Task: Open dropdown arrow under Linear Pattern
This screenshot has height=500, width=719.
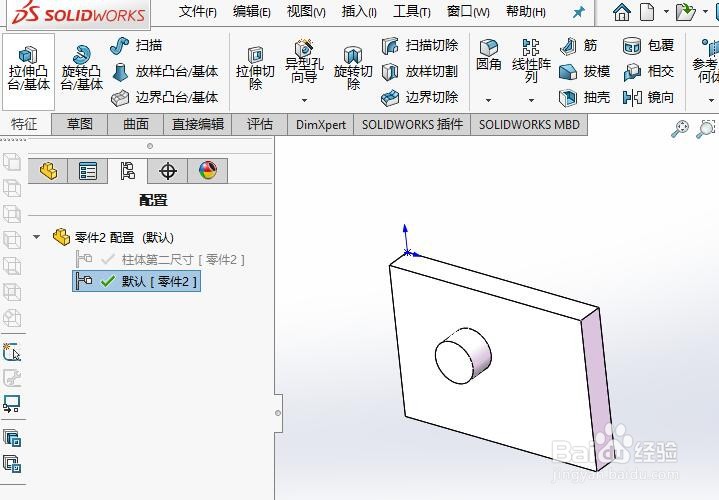Action: 531,100
